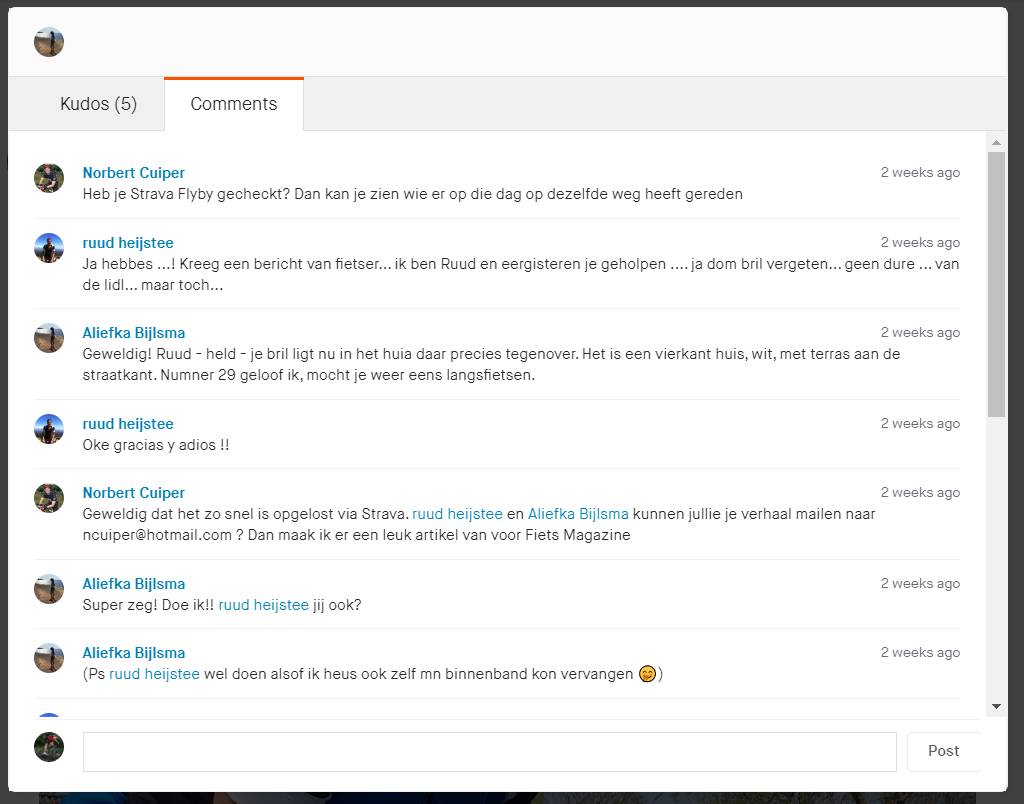Open Aliefka Bijlsma name on 'Super zeg' comment
1024x804 pixels.
coord(133,584)
